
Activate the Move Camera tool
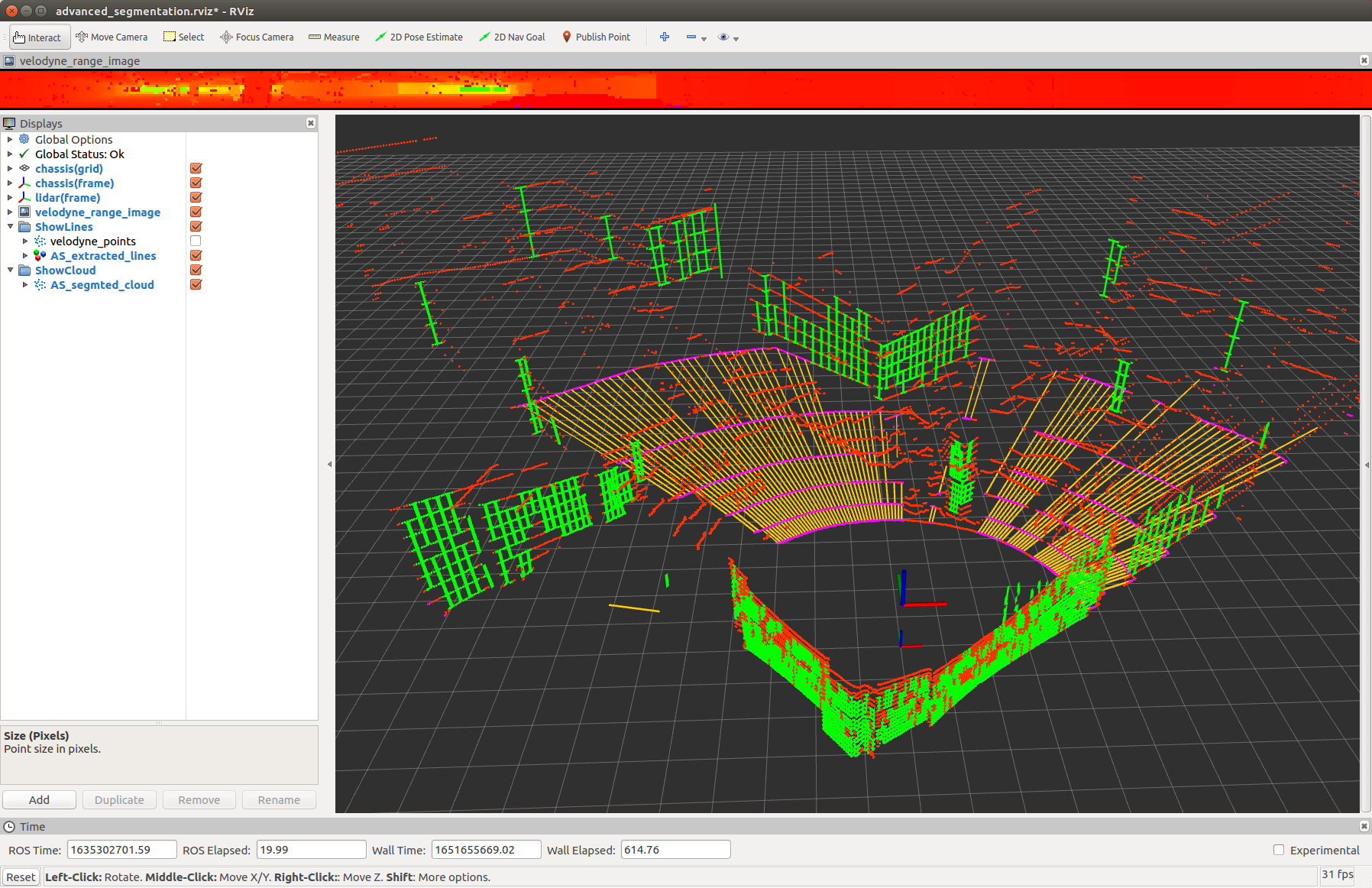coord(112,37)
